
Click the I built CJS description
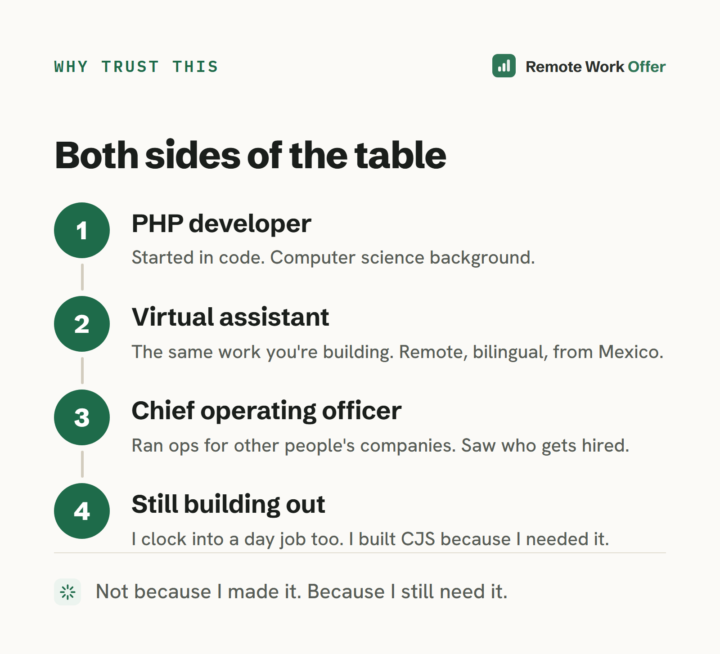pyautogui.click(x=370, y=539)
